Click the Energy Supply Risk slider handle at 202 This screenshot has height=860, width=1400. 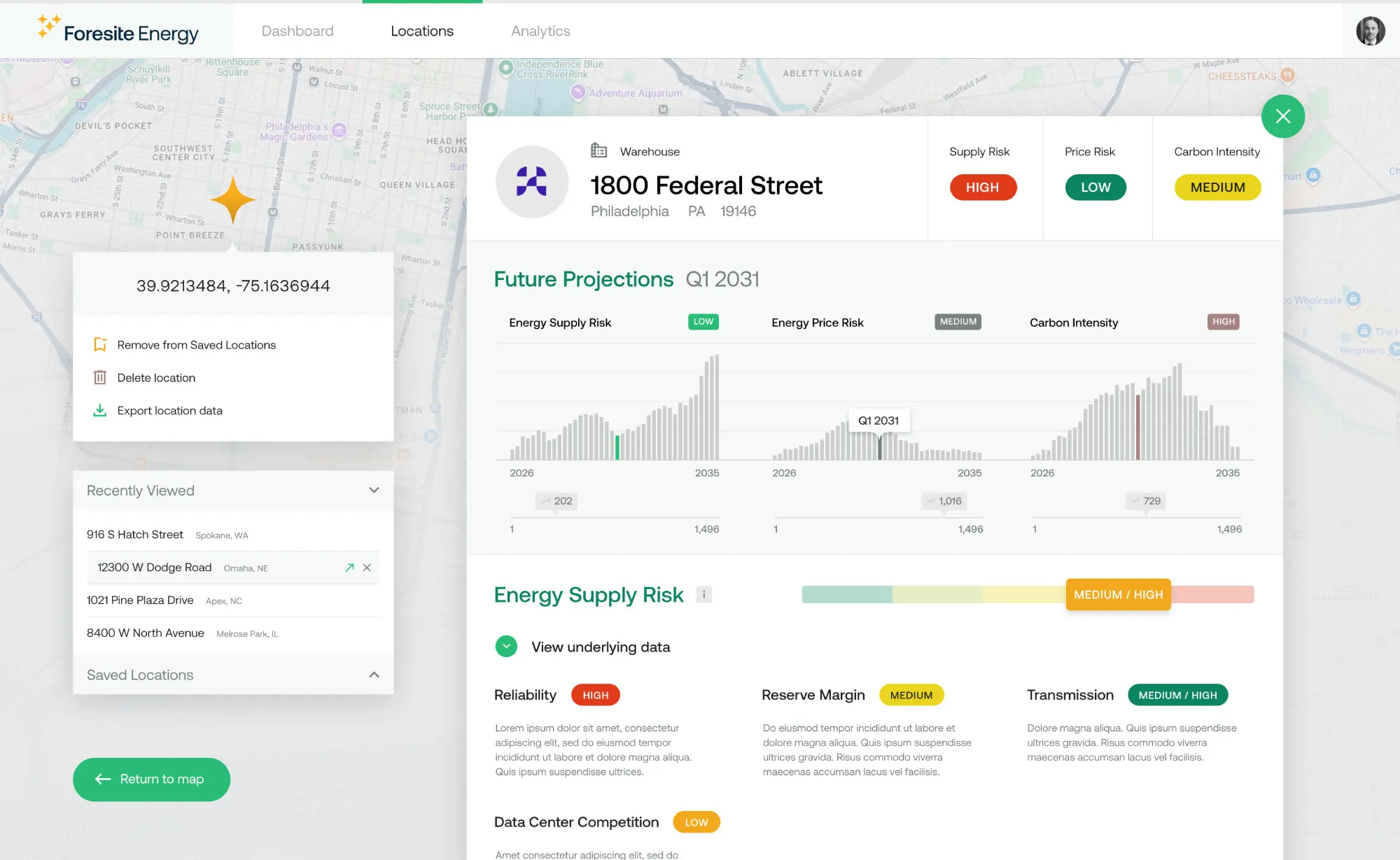coord(556,502)
